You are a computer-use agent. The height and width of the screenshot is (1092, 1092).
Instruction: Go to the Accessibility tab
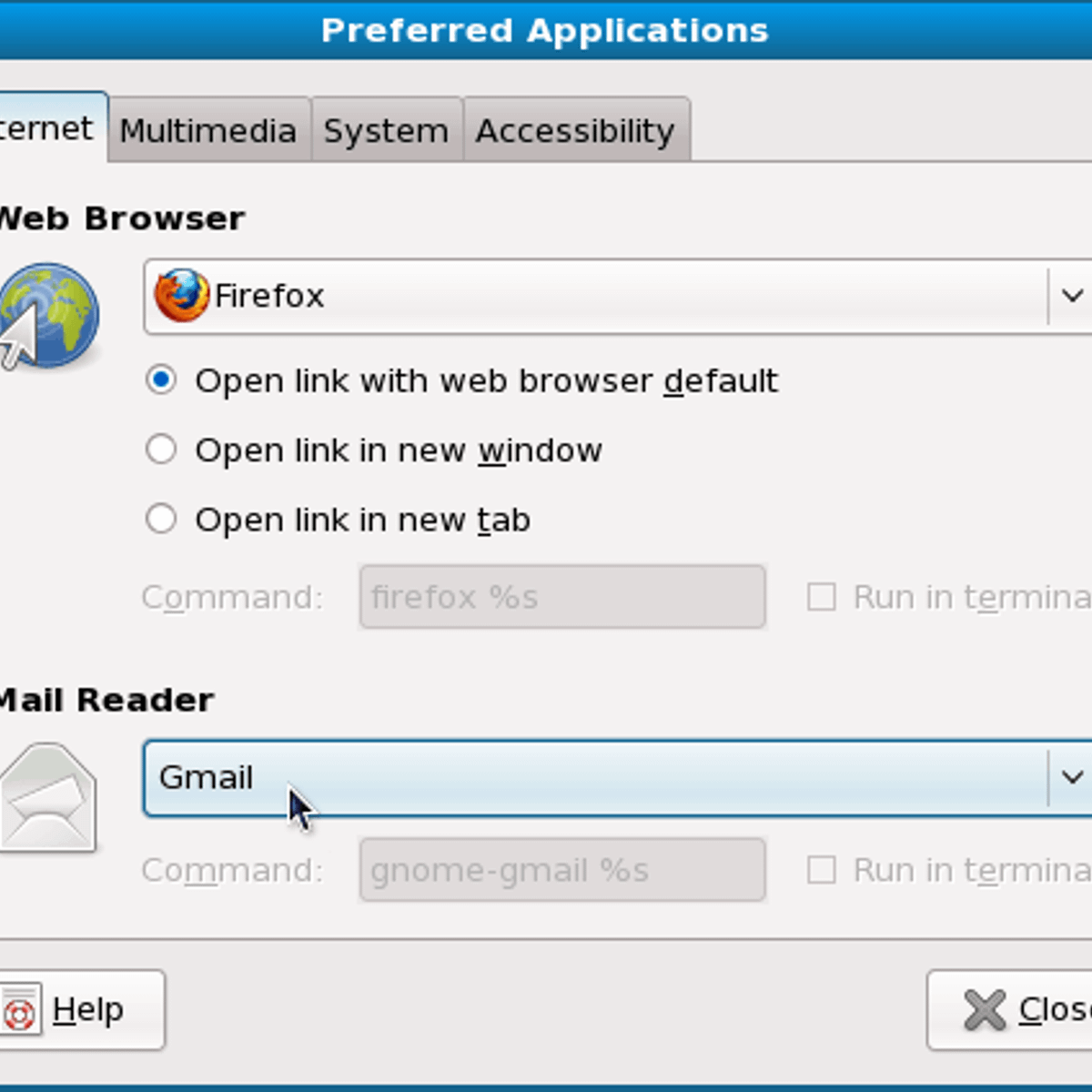[575, 131]
